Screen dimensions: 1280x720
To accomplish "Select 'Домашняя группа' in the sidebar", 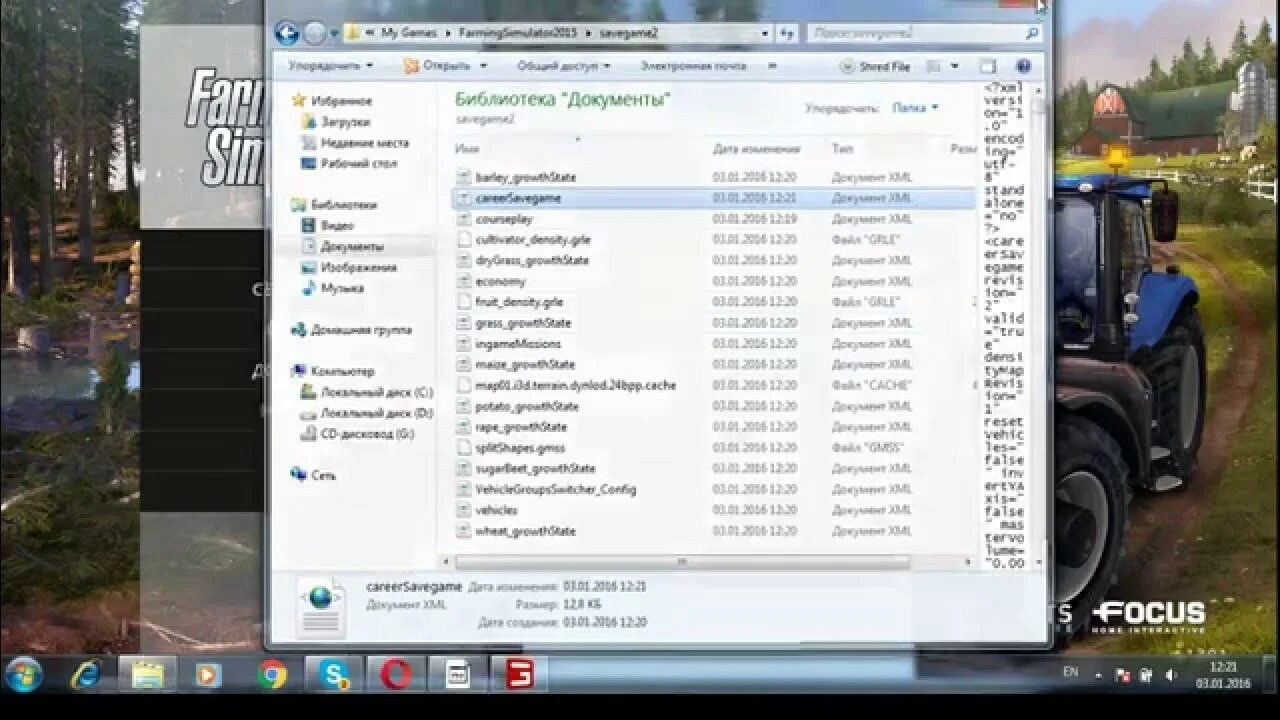I will (x=351, y=330).
